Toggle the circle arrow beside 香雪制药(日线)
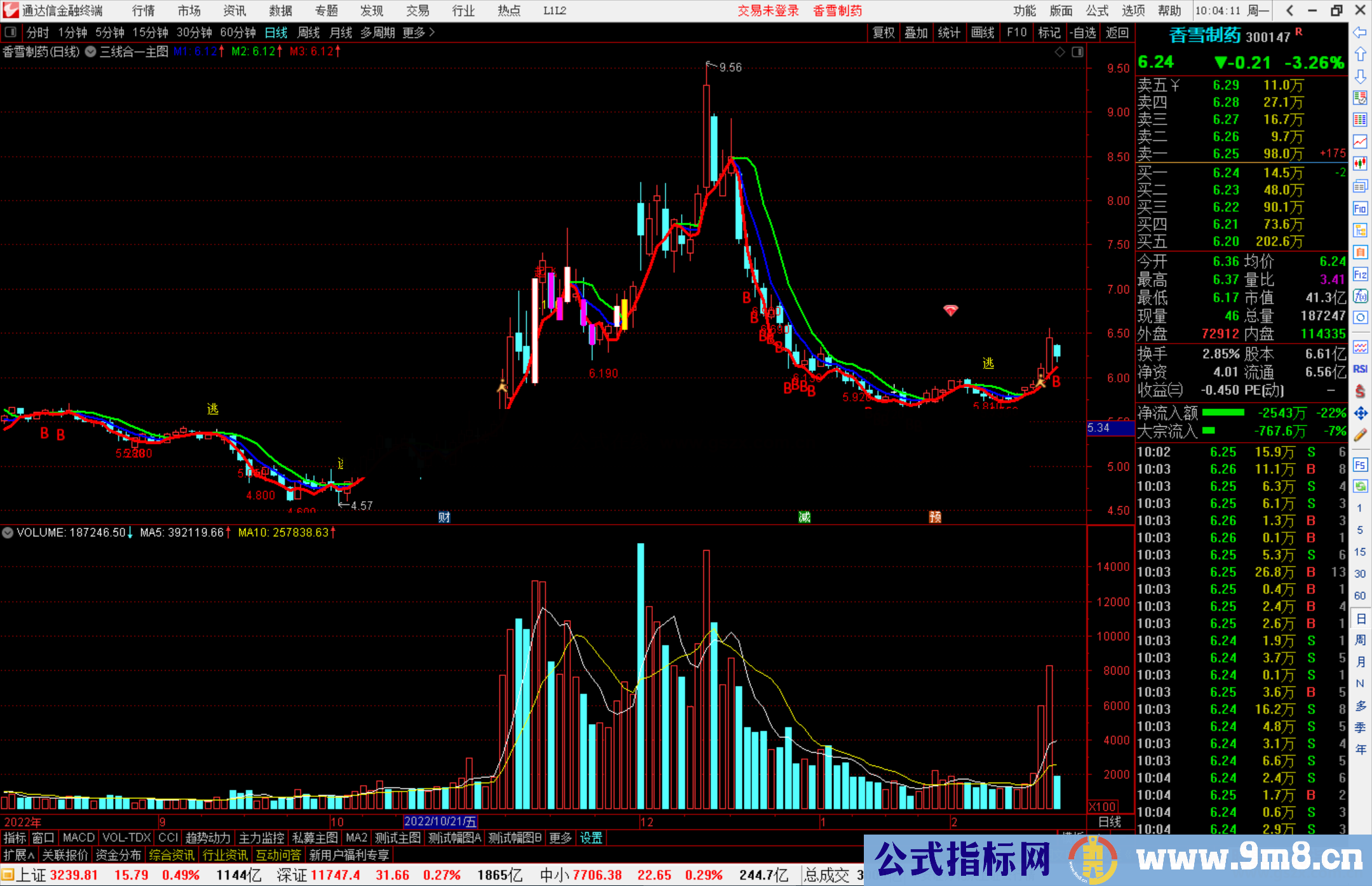 coord(91,51)
